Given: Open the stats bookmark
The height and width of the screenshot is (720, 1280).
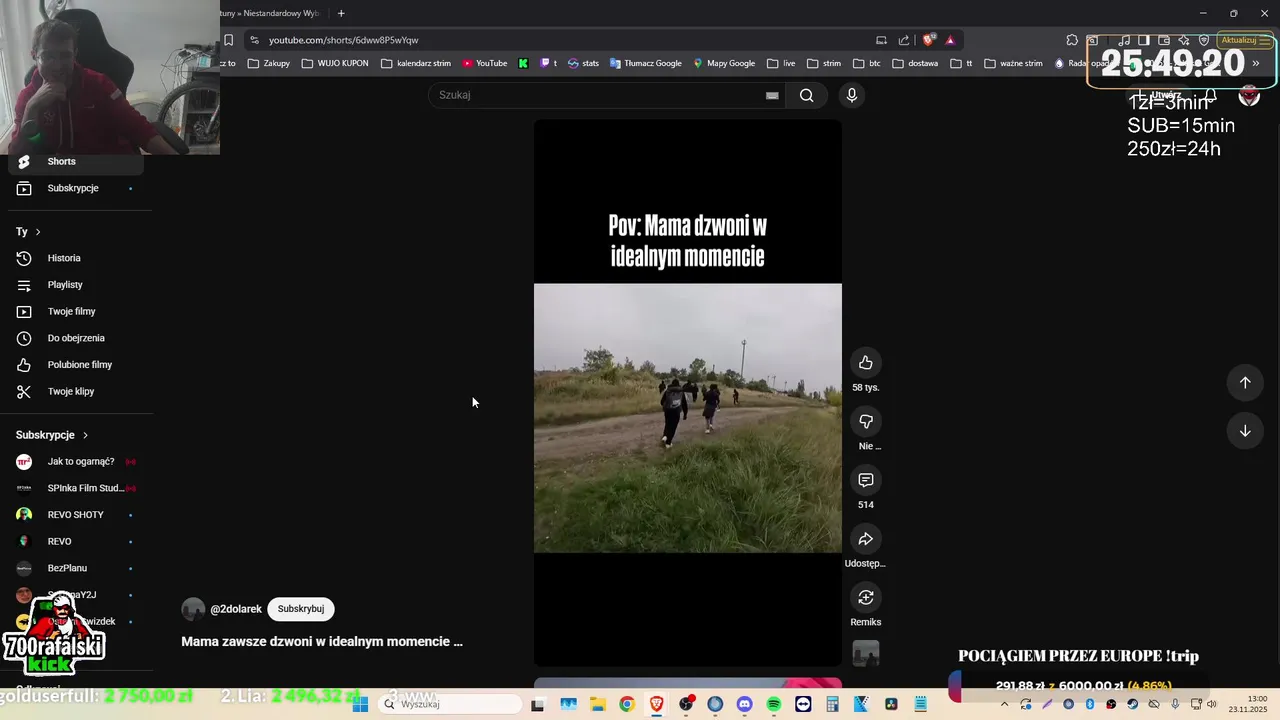Looking at the screenshot, I should (x=583, y=63).
